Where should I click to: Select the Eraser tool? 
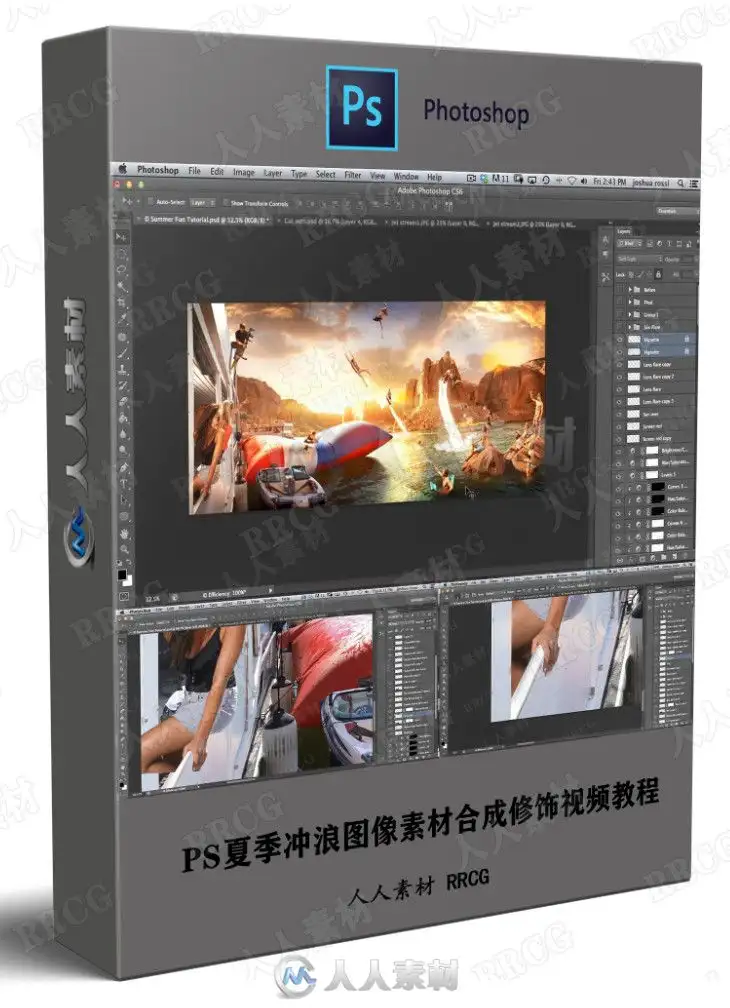tap(121, 402)
